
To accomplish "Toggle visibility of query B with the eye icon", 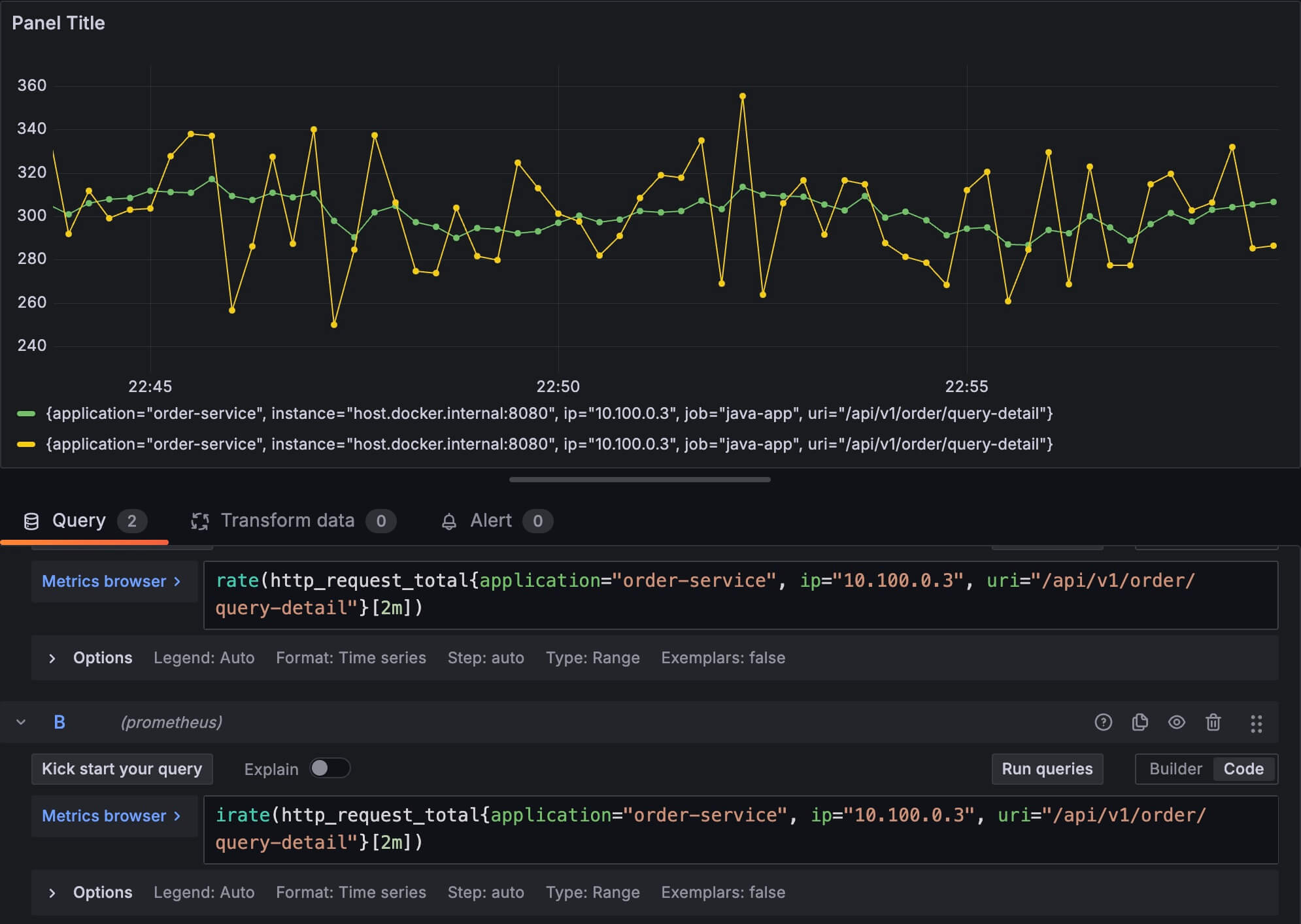I will [x=1176, y=722].
